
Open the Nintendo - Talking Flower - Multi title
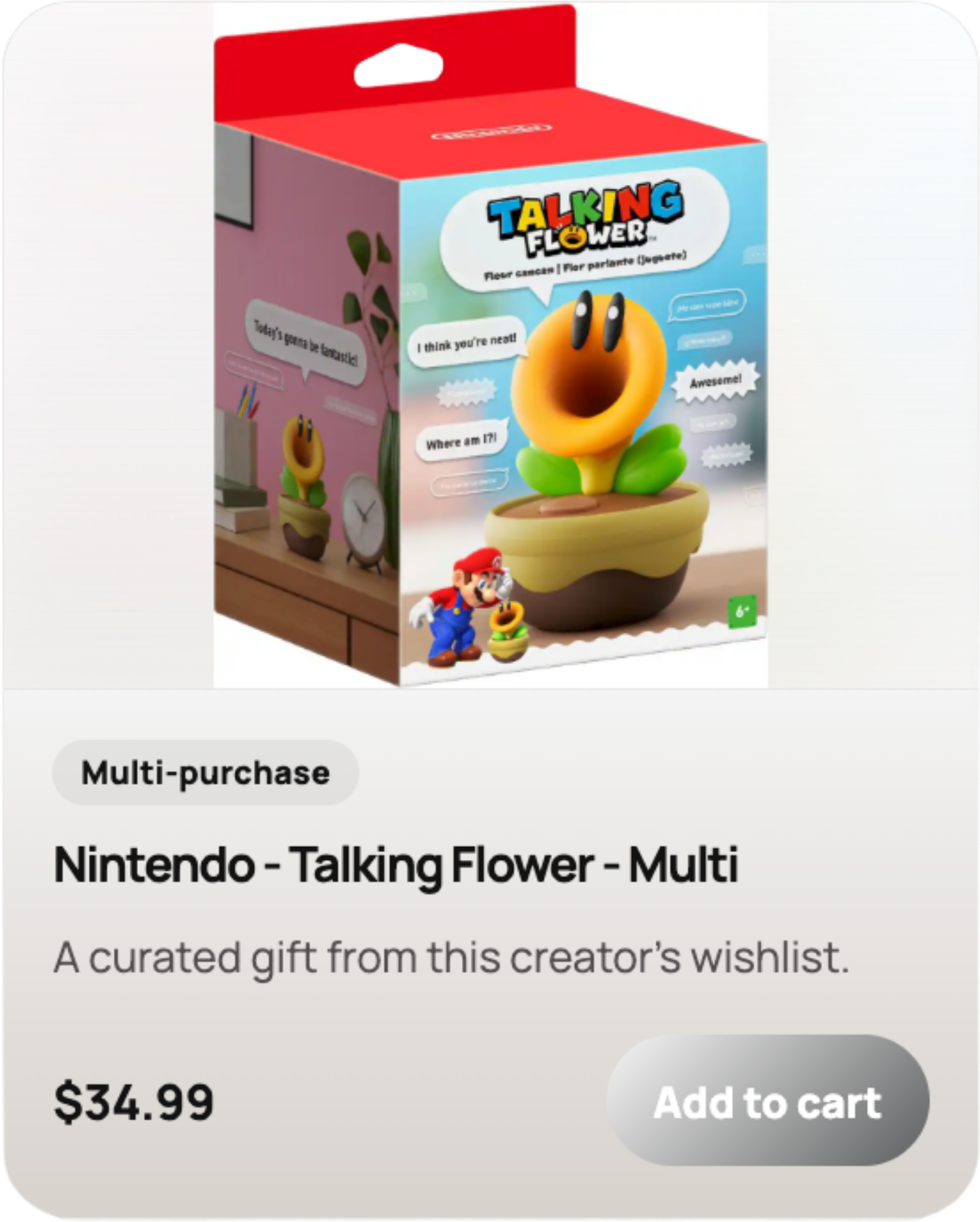[396, 865]
